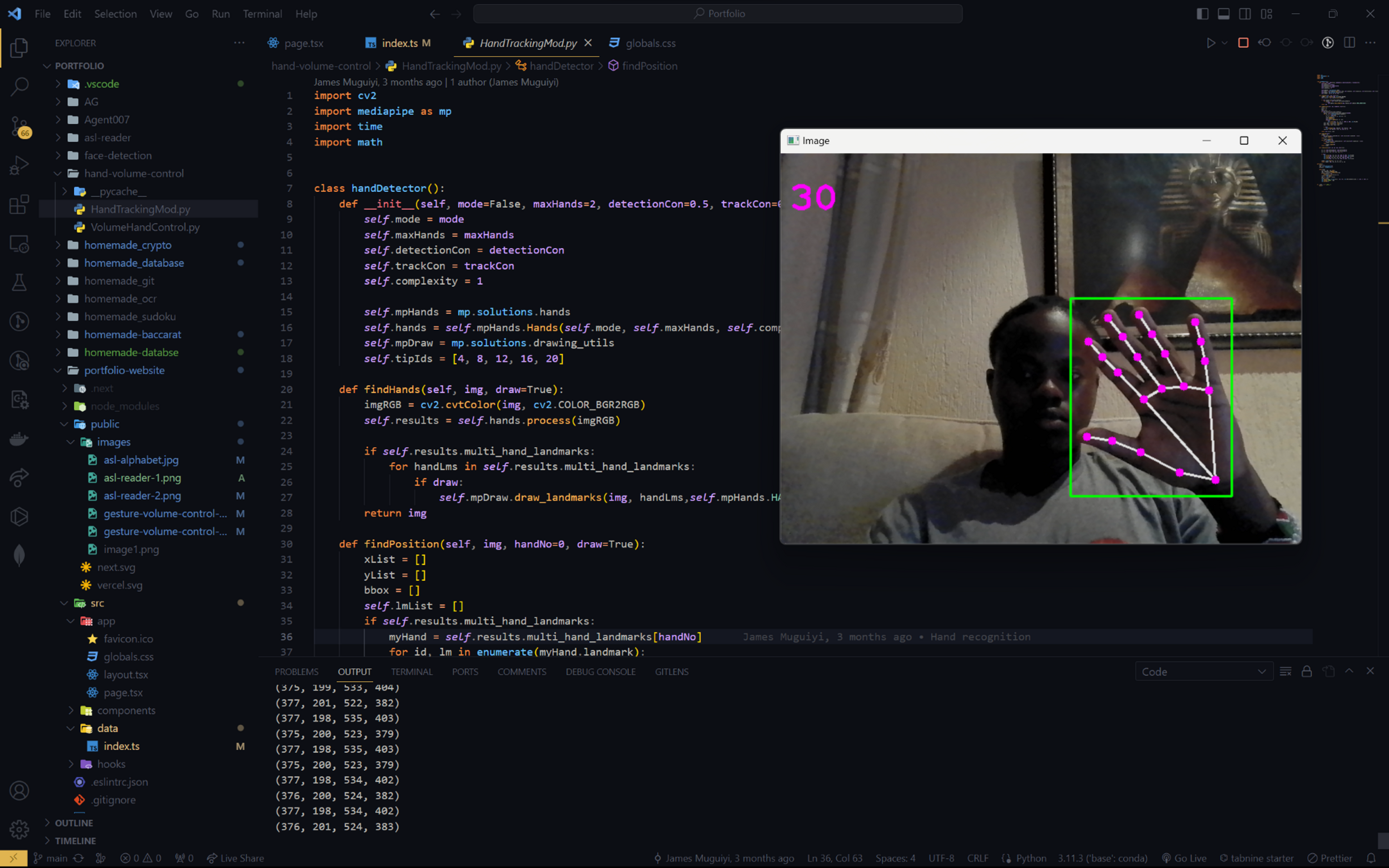The height and width of the screenshot is (868, 1389).
Task: Click the Customize Layout icon
Action: (1266, 14)
